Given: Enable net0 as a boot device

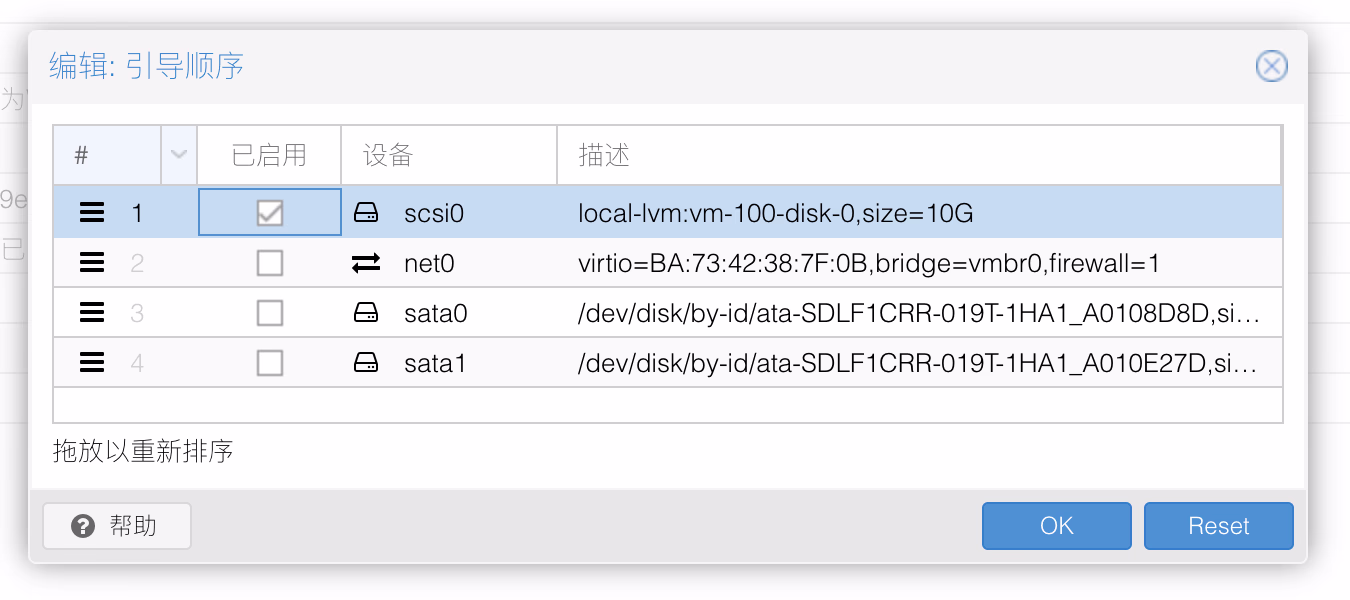Looking at the screenshot, I should 269,263.
